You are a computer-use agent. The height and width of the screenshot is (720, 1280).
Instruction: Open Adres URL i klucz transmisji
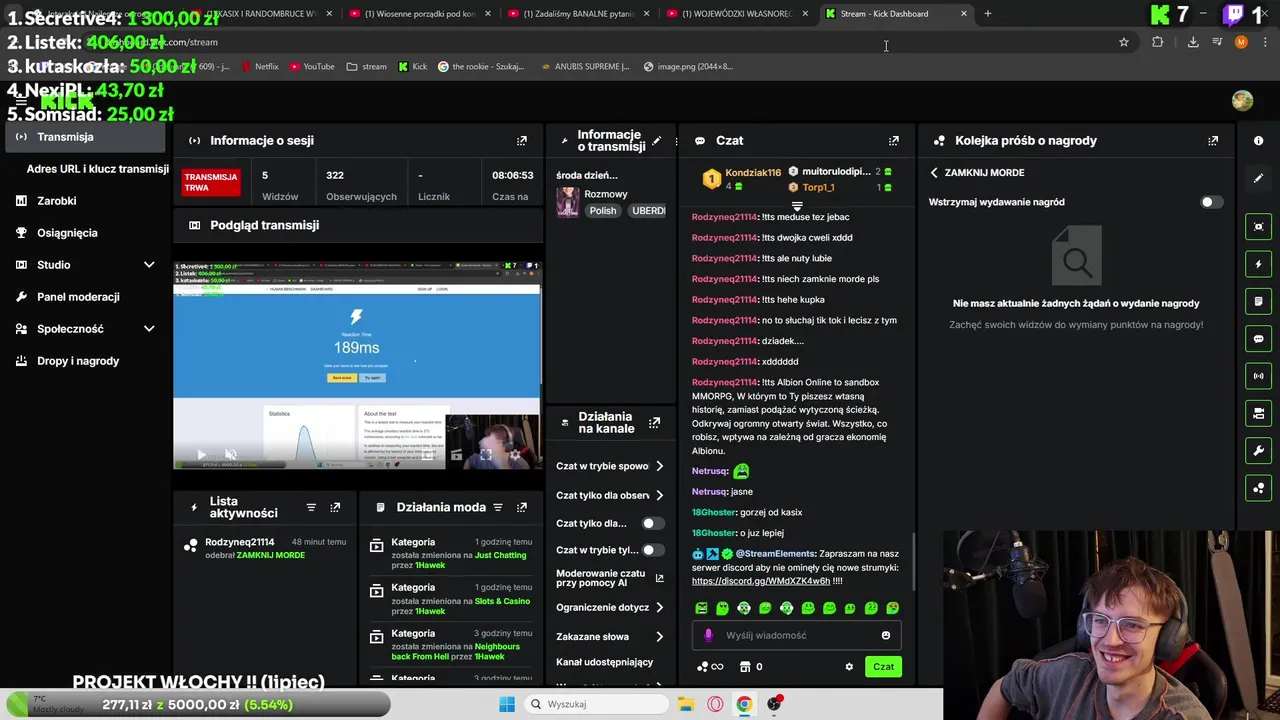click(x=97, y=169)
